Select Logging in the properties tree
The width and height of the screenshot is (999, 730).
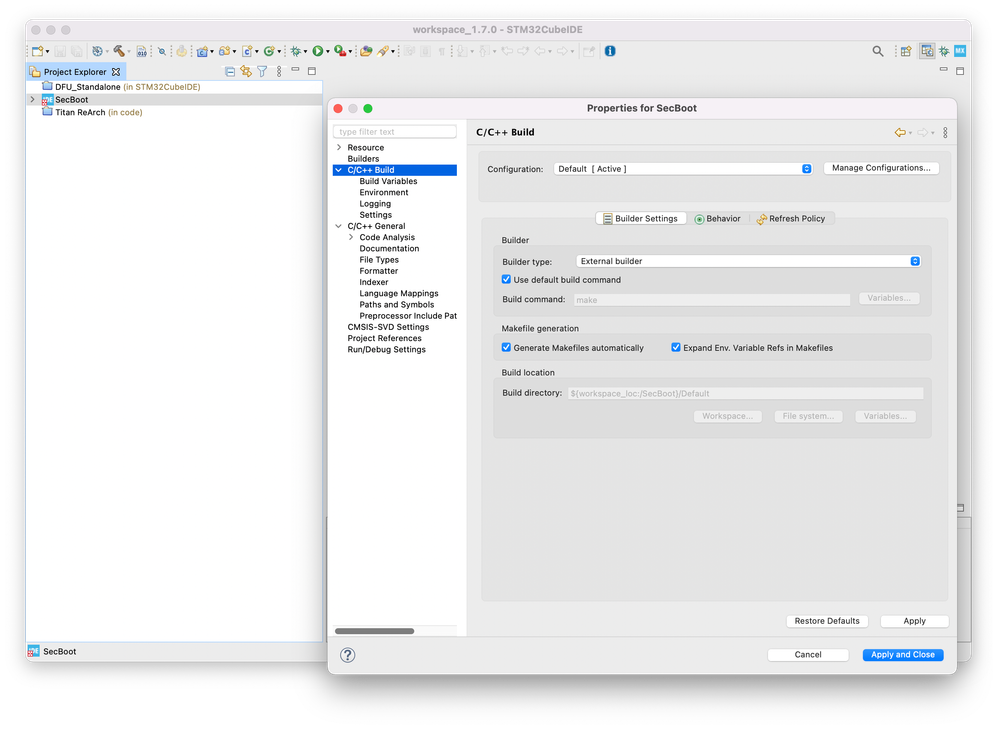[375, 204]
